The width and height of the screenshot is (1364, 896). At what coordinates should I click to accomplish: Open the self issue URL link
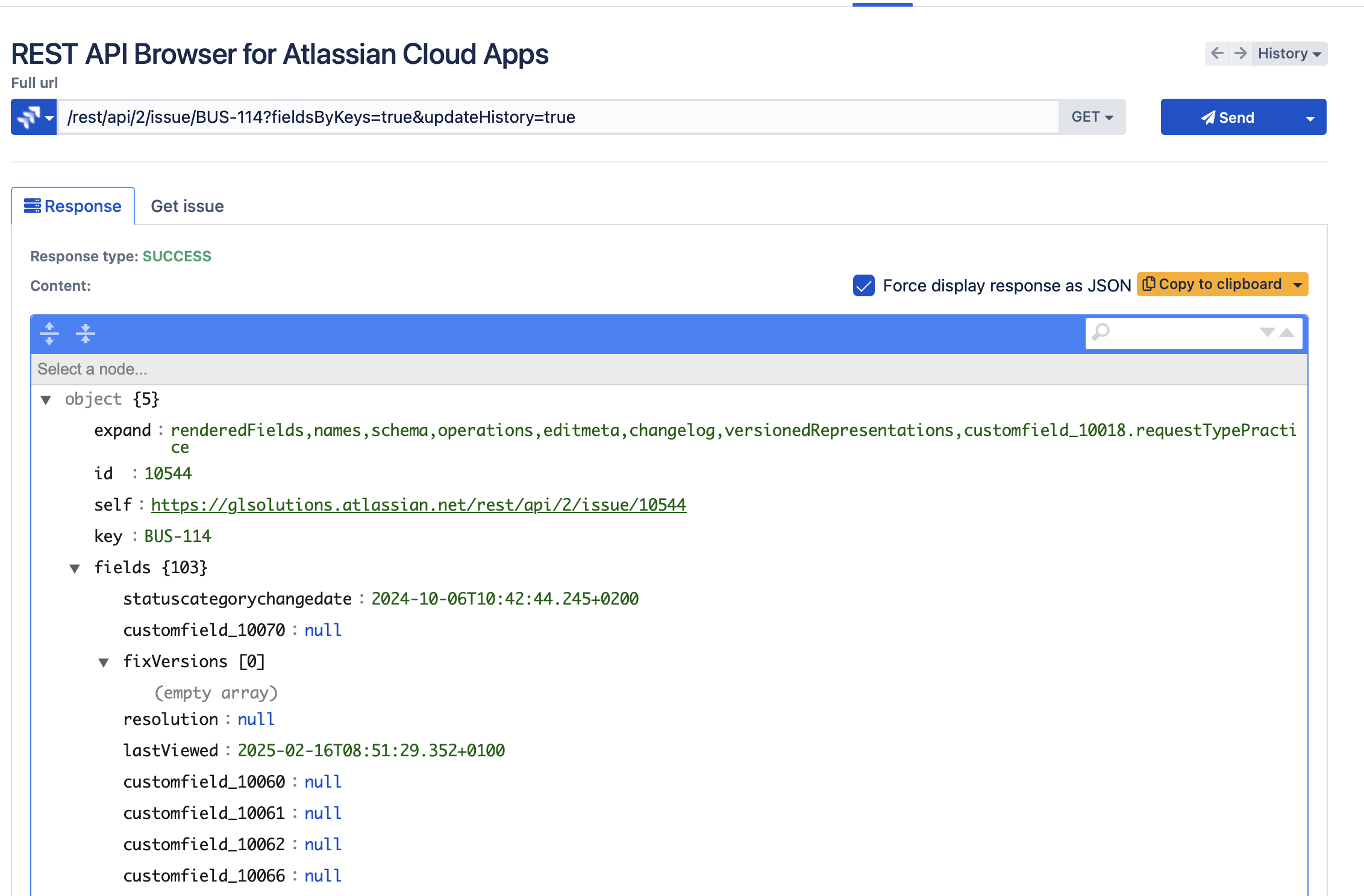click(418, 505)
